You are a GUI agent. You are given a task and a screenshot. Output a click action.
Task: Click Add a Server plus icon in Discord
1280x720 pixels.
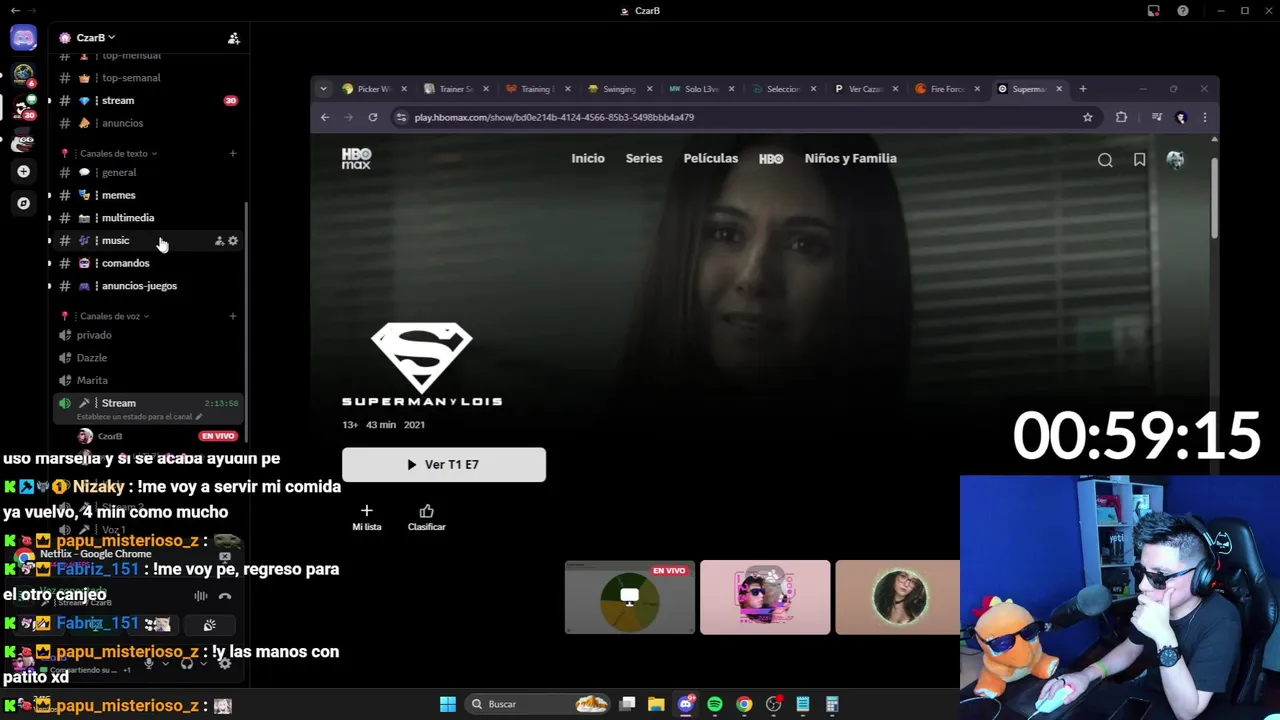[23, 172]
